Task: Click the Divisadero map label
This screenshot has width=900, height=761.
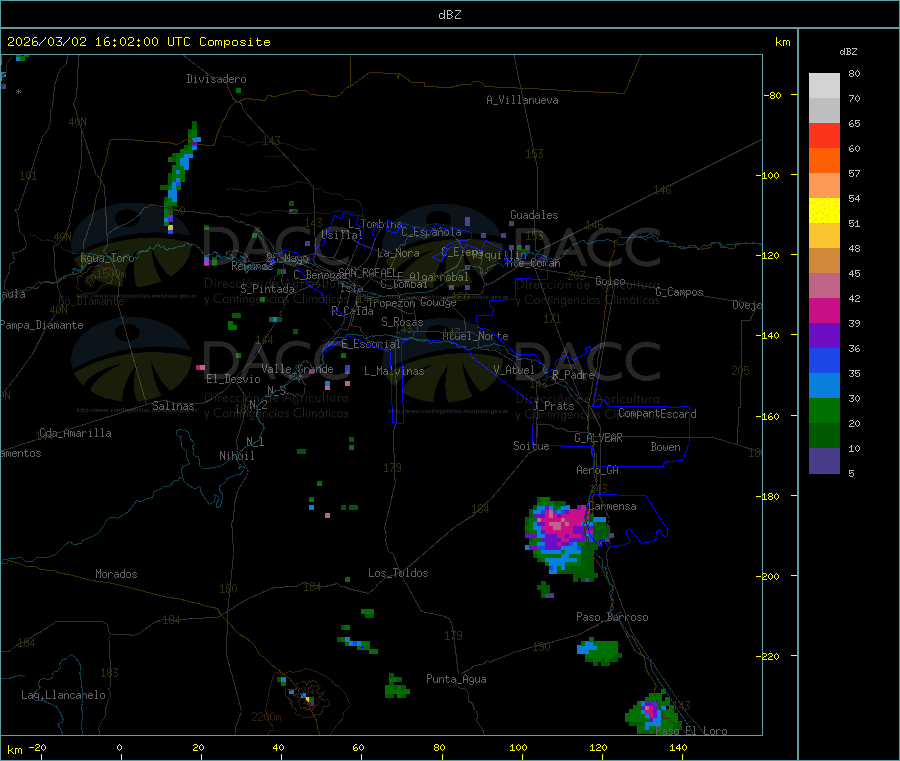Action: click(216, 79)
